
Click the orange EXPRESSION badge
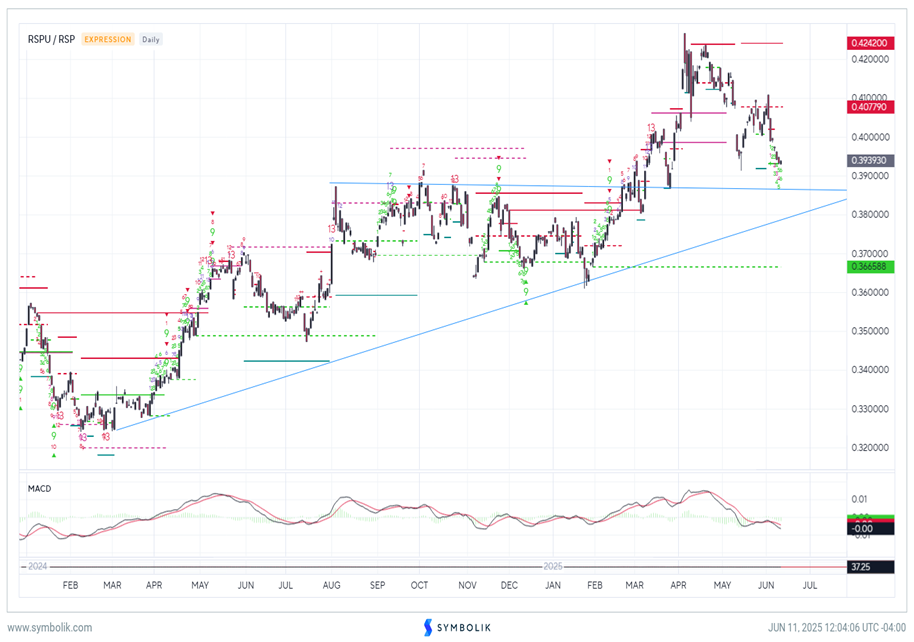point(107,39)
